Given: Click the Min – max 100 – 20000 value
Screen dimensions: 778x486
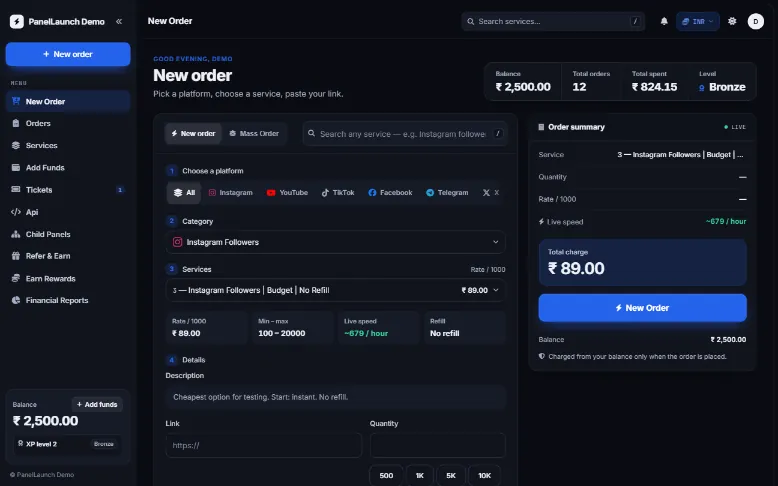Looking at the screenshot, I should [281, 334].
